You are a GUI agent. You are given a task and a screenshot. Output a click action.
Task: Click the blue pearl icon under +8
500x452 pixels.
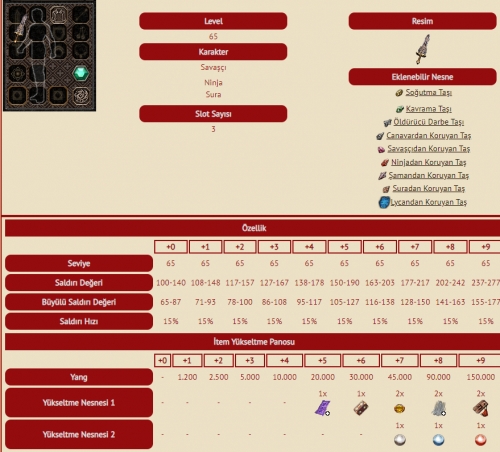(438, 440)
